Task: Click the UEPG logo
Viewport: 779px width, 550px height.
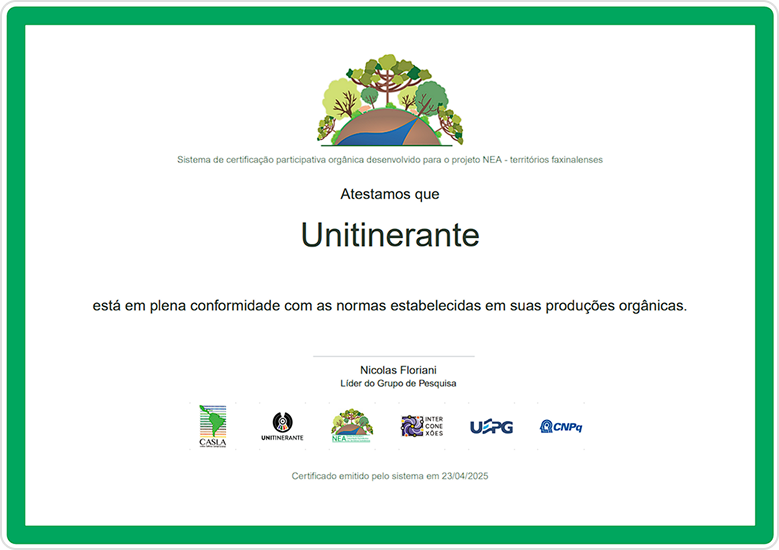Action: (x=491, y=427)
